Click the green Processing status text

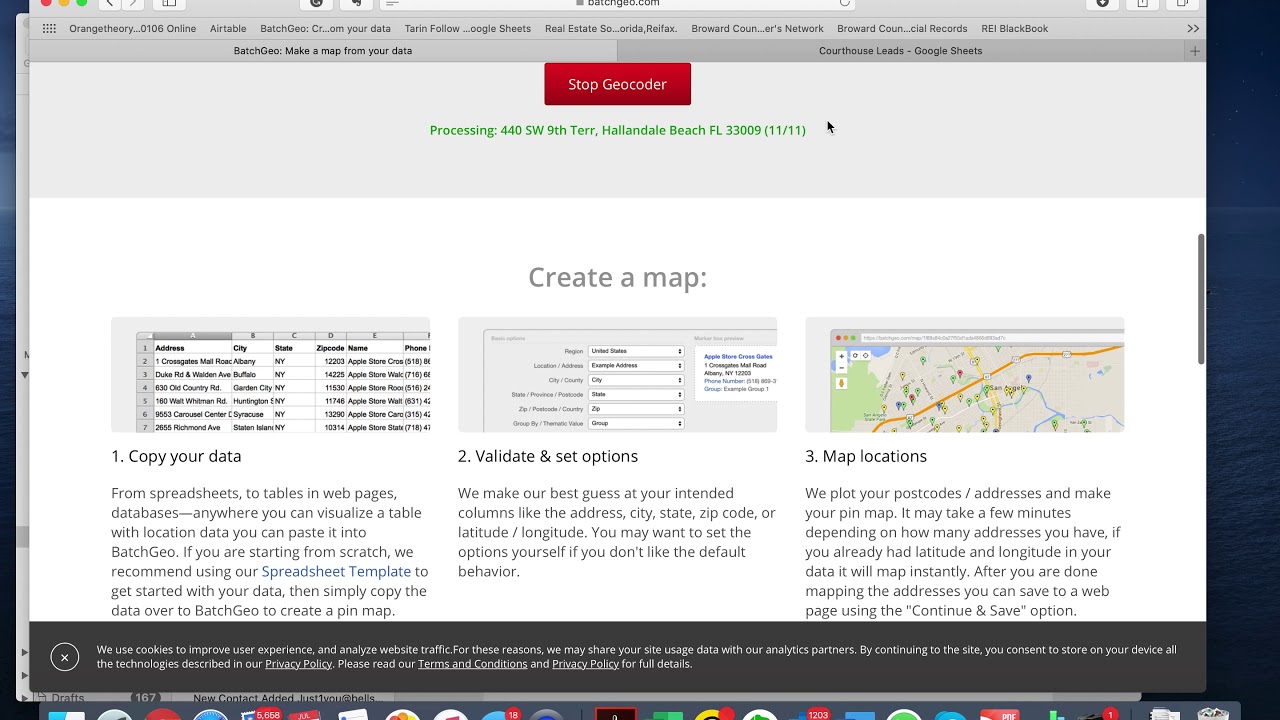pyautogui.click(x=617, y=130)
